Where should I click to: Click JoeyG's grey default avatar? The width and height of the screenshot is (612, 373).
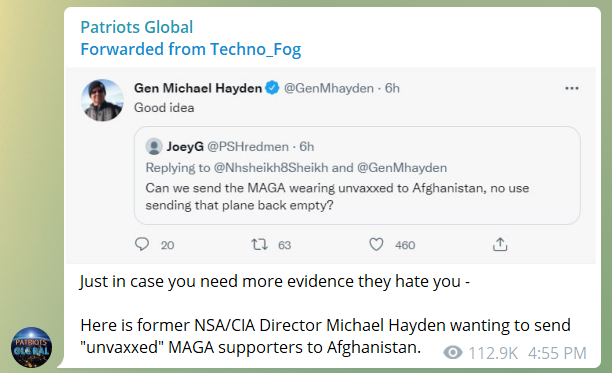[x=154, y=146]
